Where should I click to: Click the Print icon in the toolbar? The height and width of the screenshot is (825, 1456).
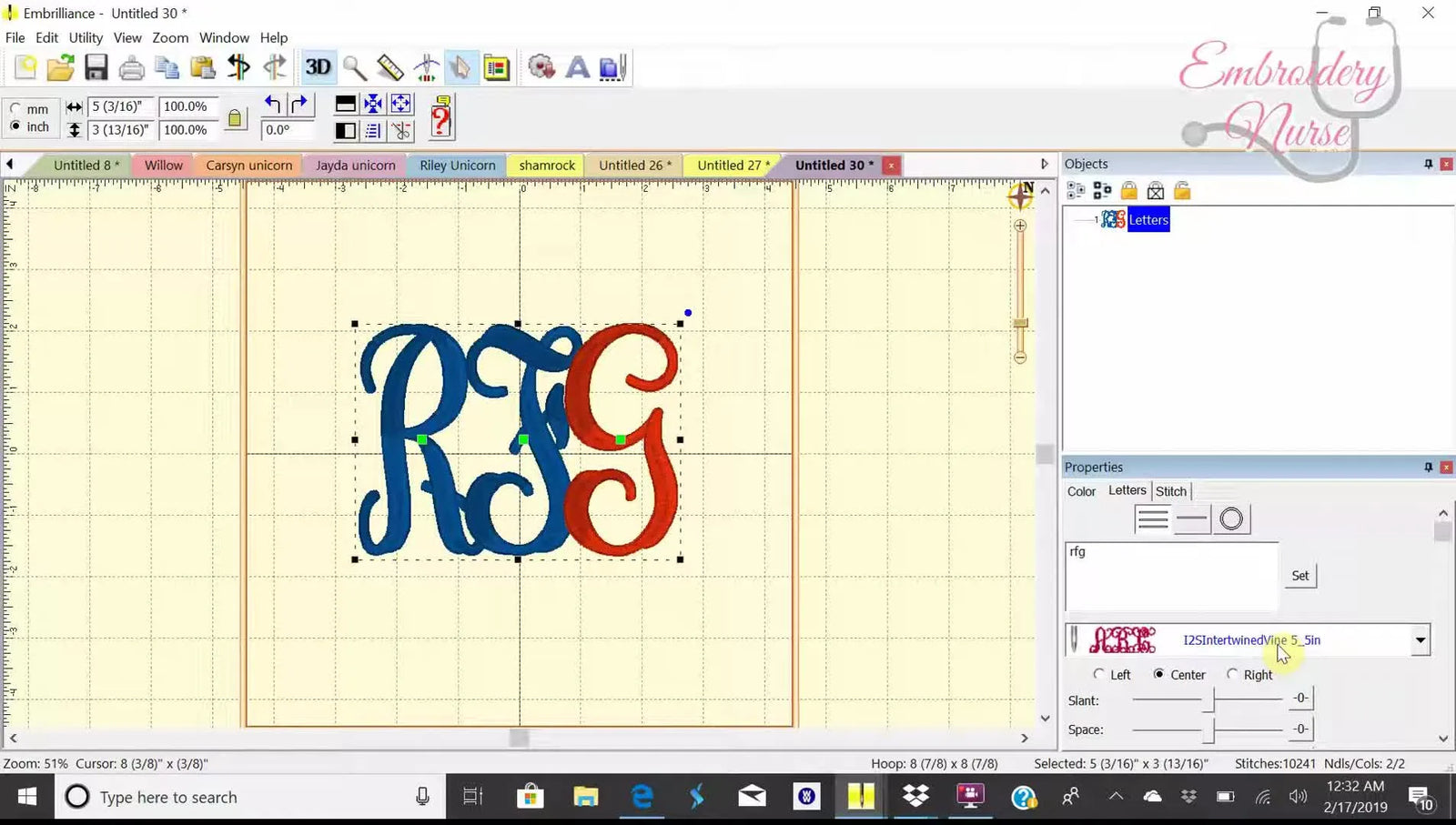coord(131,67)
